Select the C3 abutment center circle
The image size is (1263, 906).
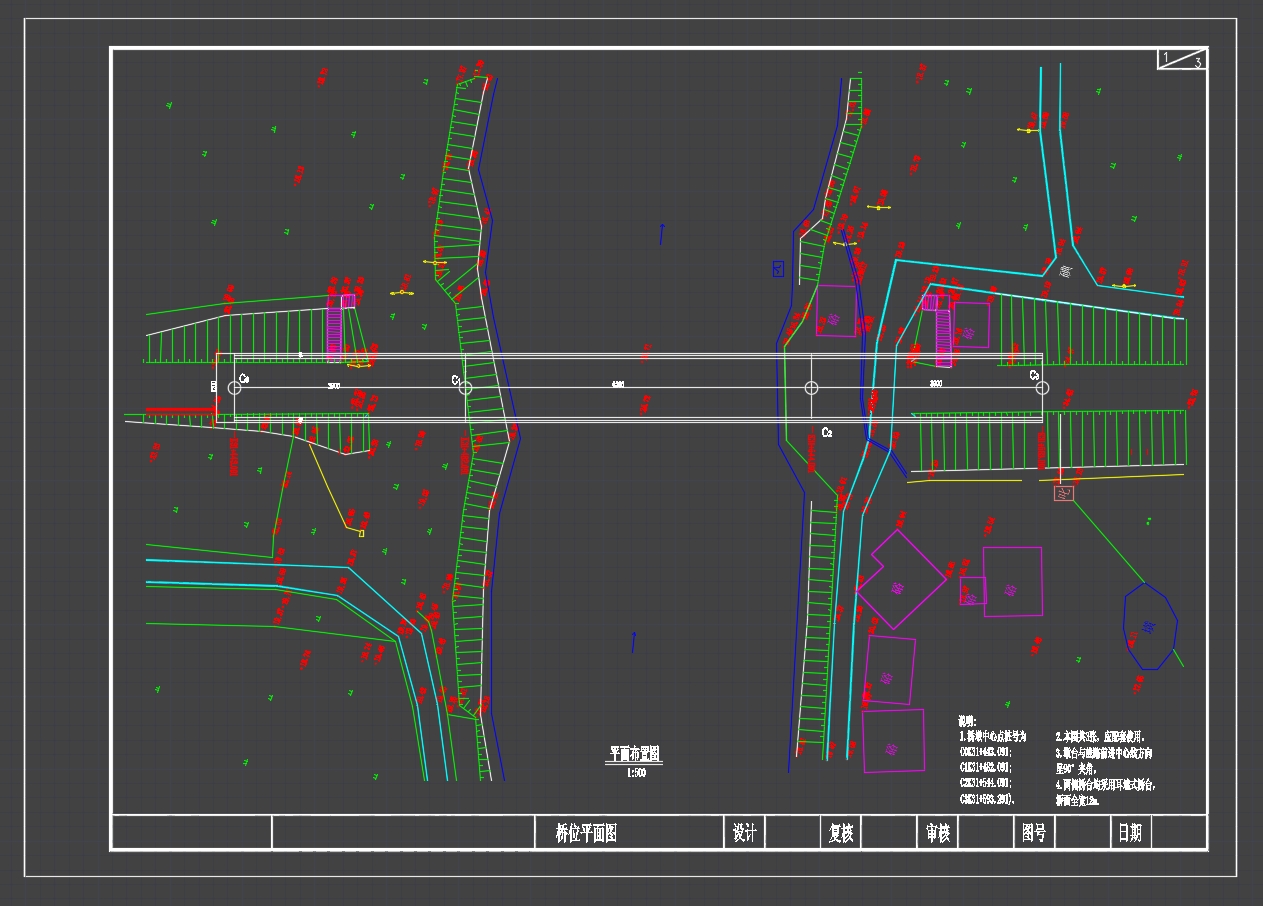[x=1042, y=388]
